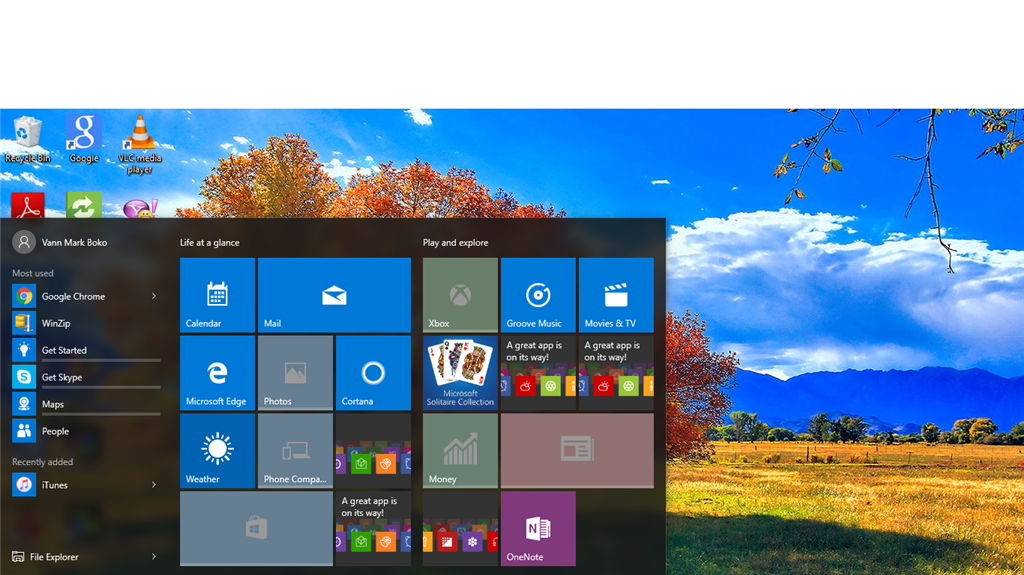Click the Life at a glance group title

(210, 242)
